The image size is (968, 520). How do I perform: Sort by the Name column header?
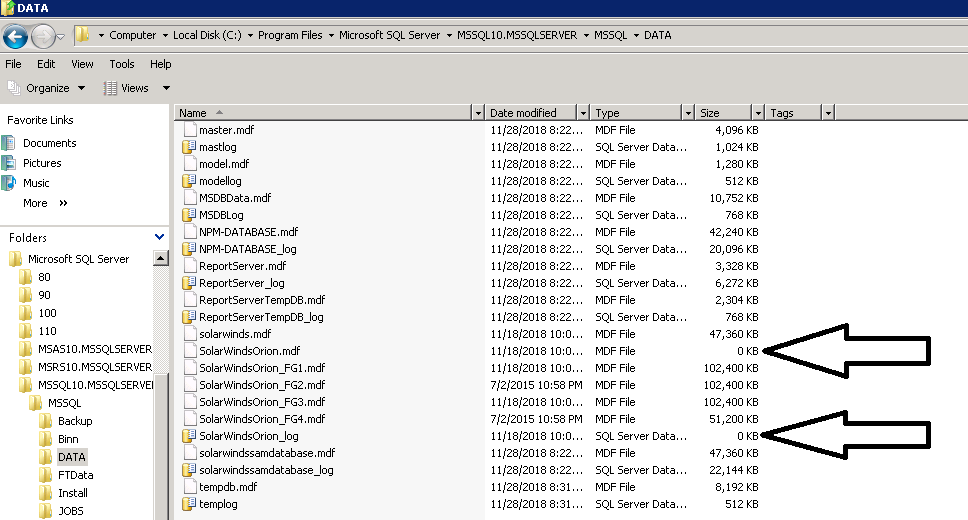point(323,113)
